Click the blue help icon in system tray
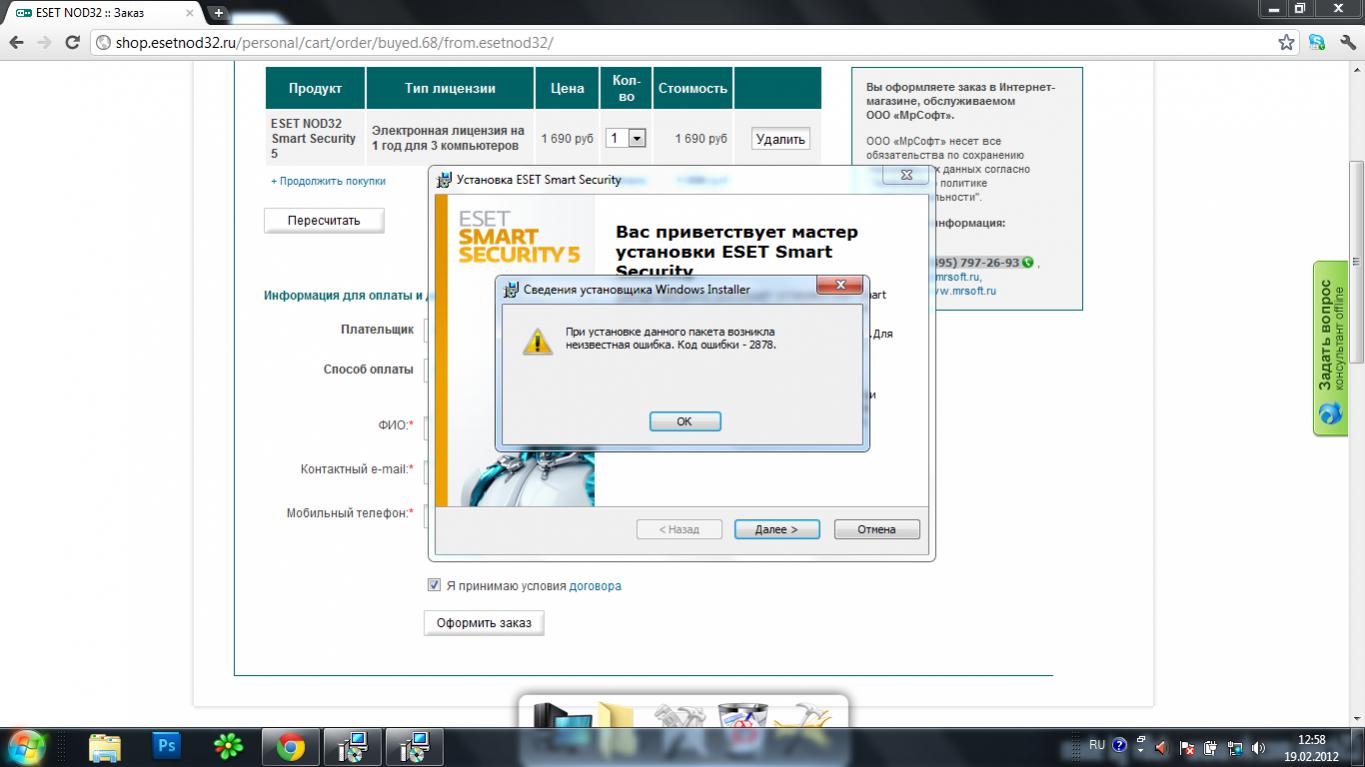The height and width of the screenshot is (767, 1365). [1119, 745]
